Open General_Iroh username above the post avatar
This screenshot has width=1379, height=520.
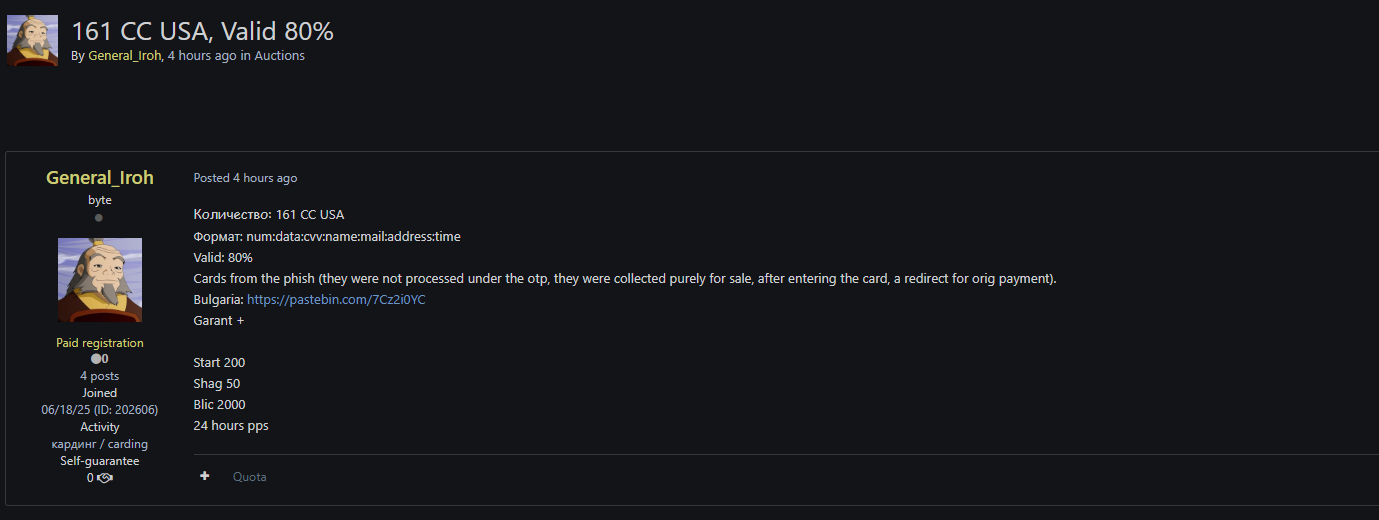100,178
